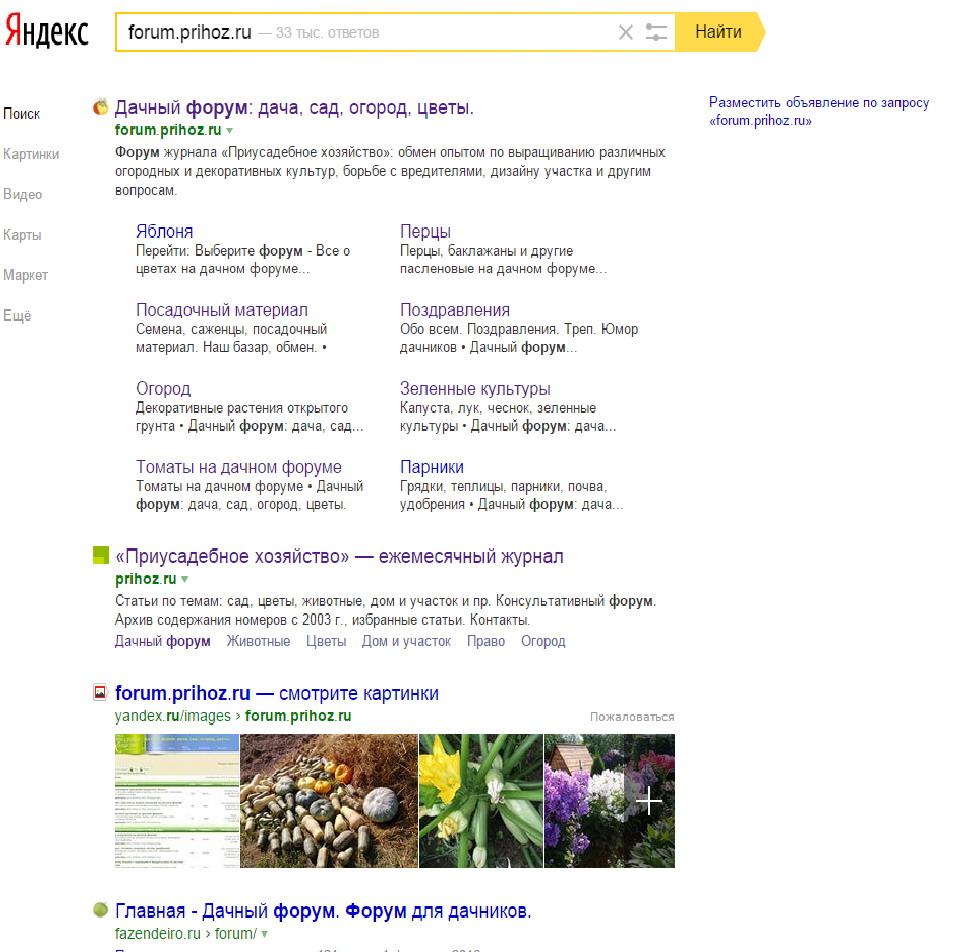Expand the Ещё menu item
The width and height of the screenshot is (968, 952).
(17, 315)
